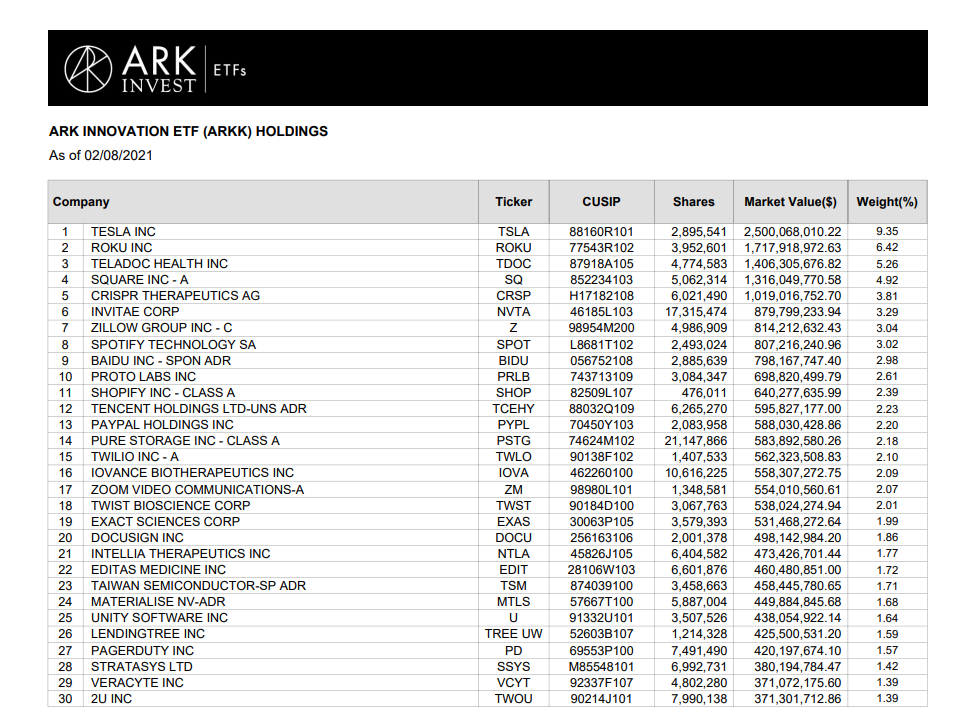Select ZOOM VIDEO COMMUNICATIONS-A name
The height and width of the screenshot is (707, 972).
[x=198, y=490]
